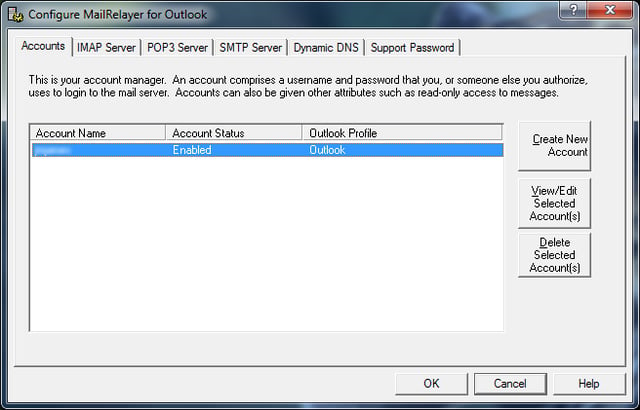Open the IMAP Server tab

click(x=106, y=48)
